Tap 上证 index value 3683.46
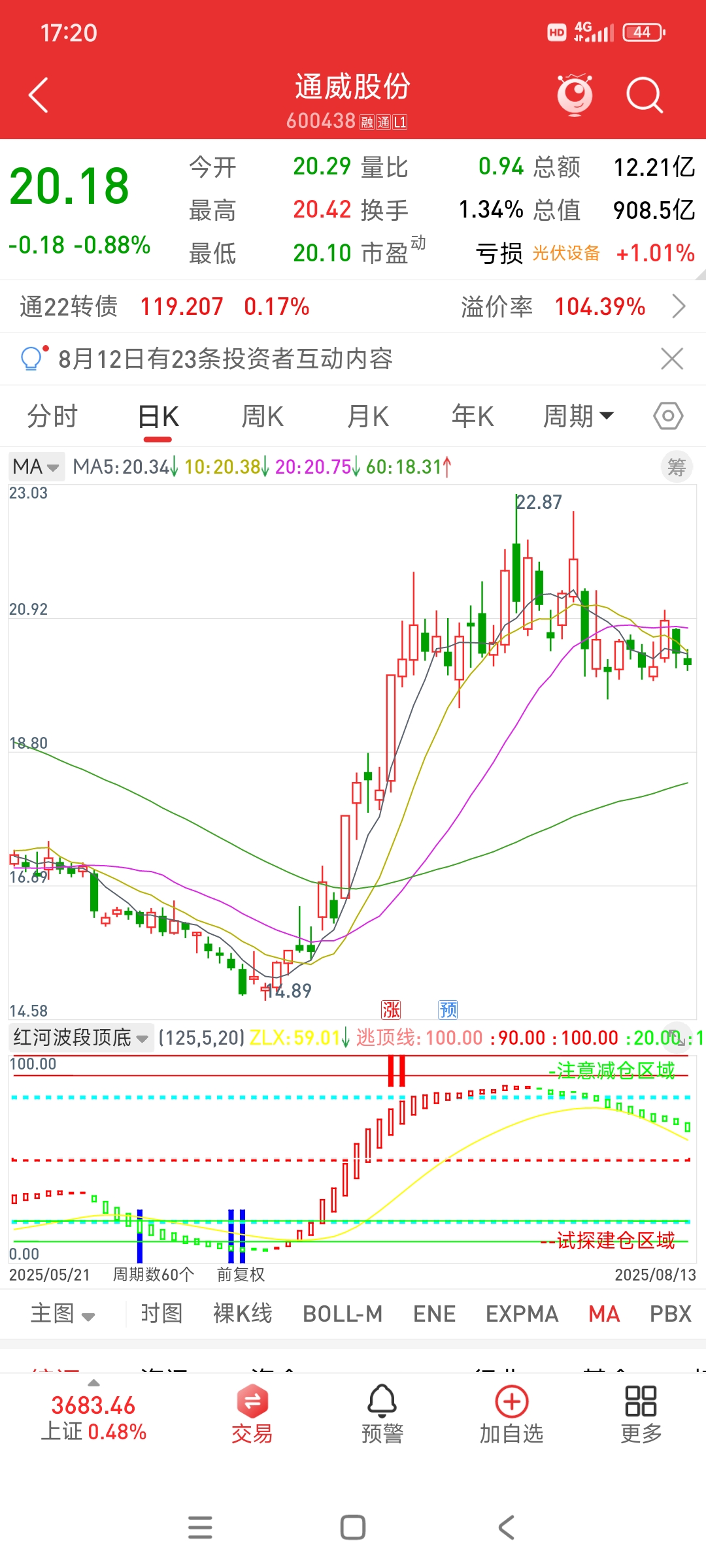The width and height of the screenshot is (706, 1568). 93,1405
